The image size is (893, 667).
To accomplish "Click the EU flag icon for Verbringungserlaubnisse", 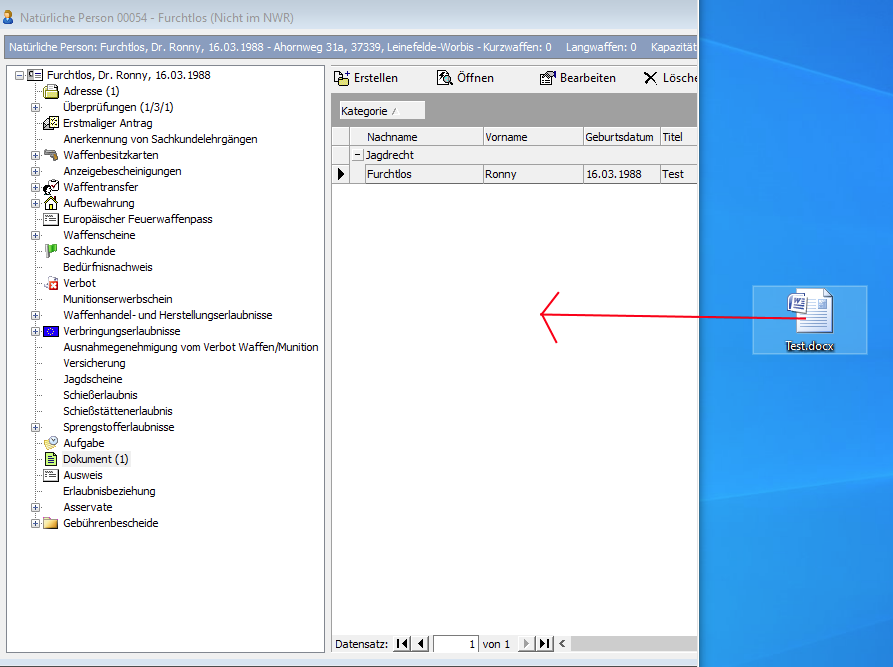I will tap(51, 331).
